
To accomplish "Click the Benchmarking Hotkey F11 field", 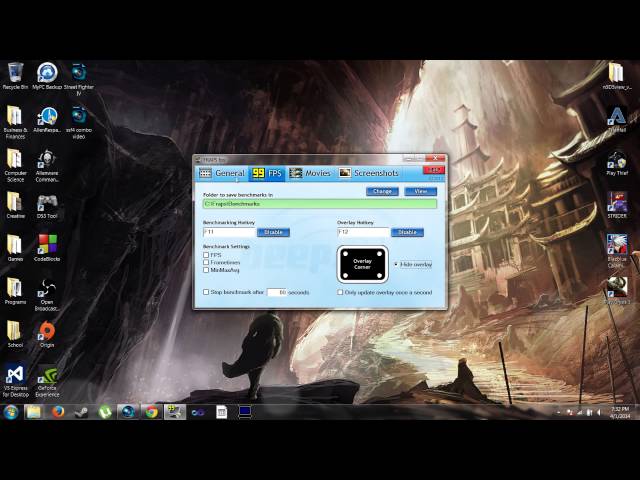I will pyautogui.click(x=229, y=232).
